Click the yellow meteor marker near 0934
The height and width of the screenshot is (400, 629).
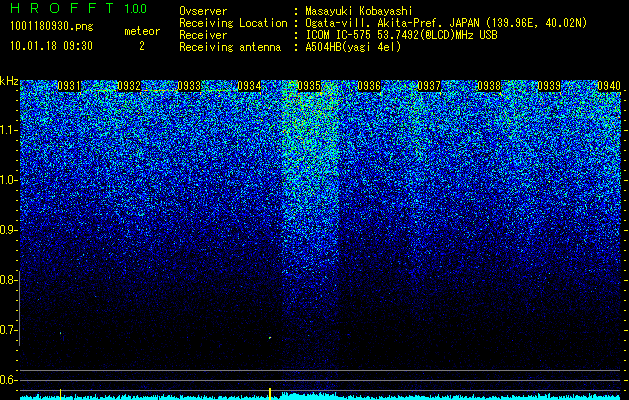(x=270, y=394)
